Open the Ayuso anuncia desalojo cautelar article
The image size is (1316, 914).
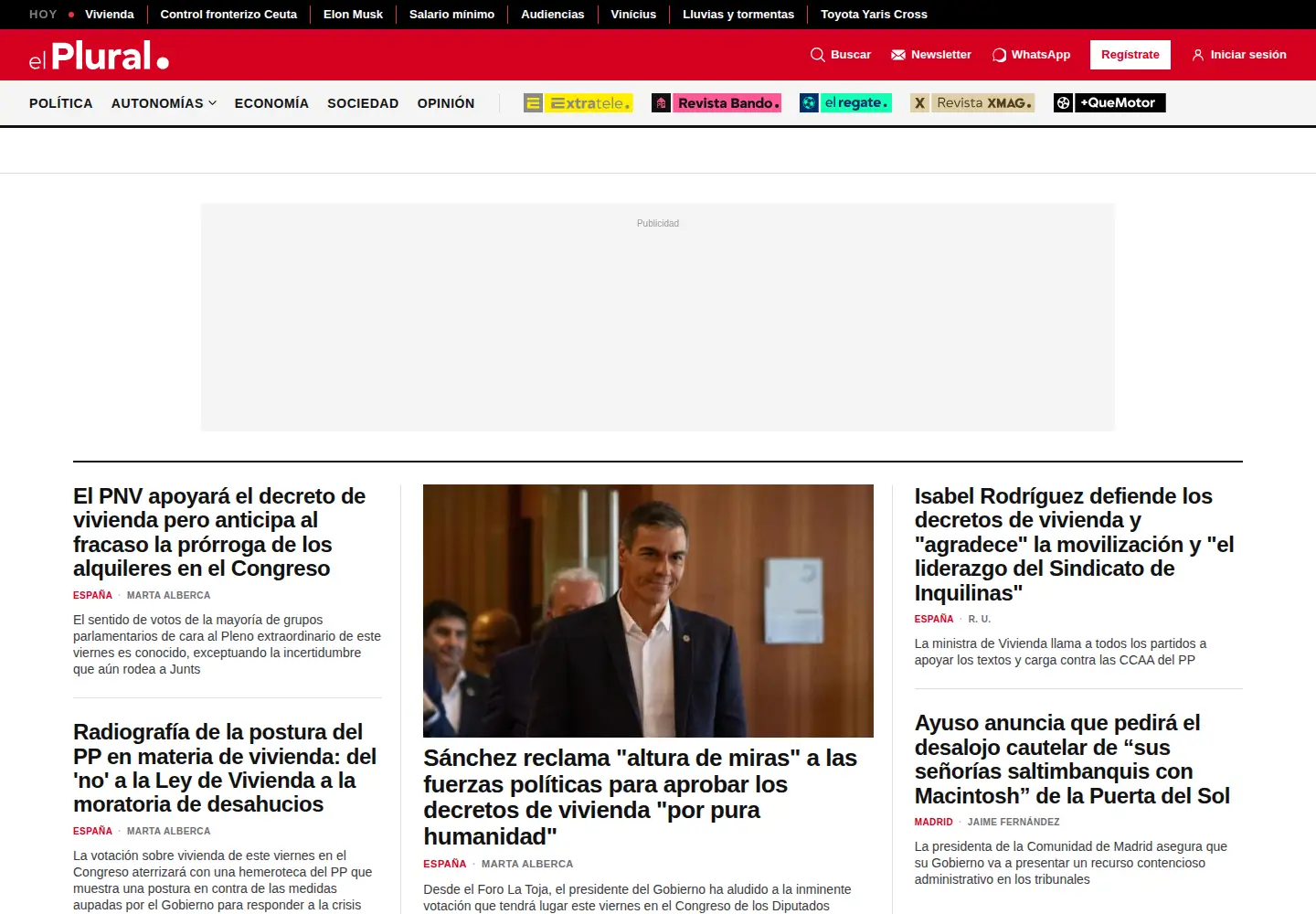coord(1072,760)
